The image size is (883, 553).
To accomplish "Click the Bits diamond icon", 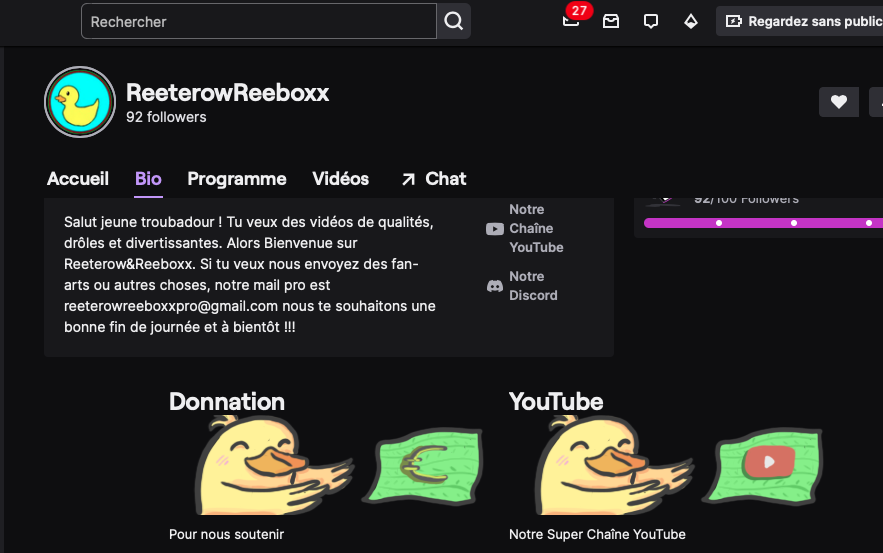I will [x=691, y=21].
